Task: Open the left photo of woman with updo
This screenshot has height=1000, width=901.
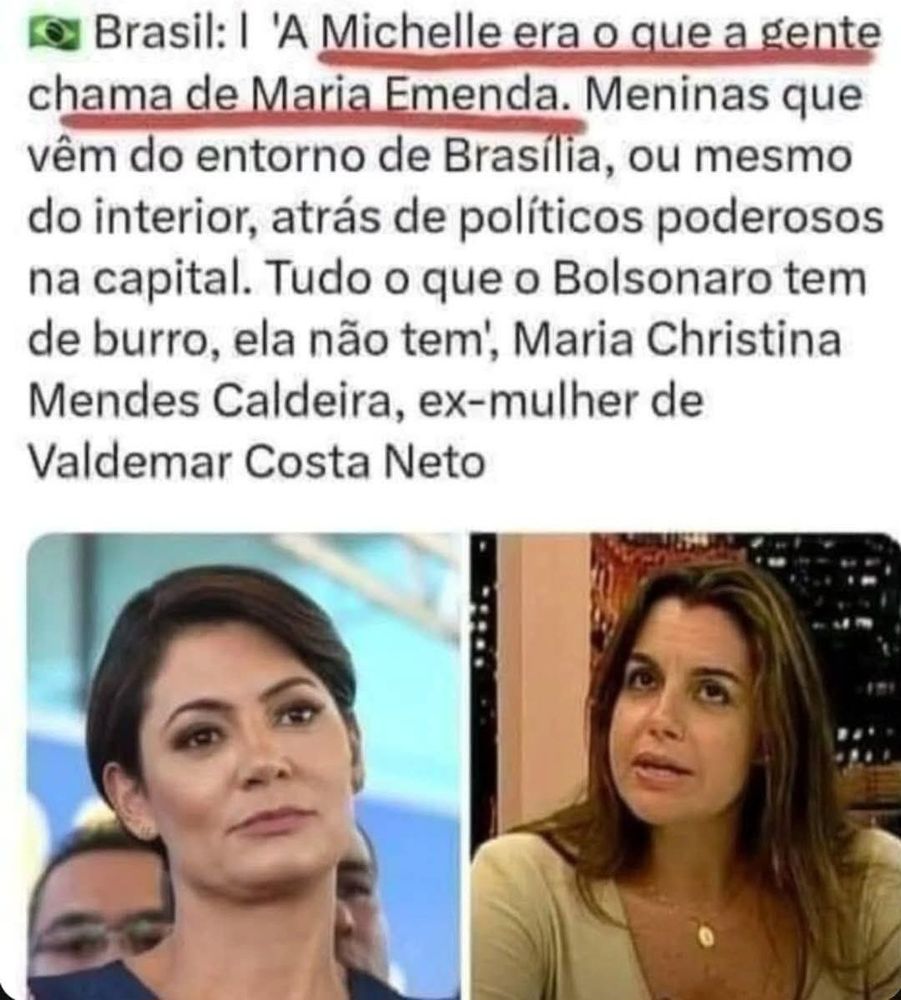Action: point(244,766)
